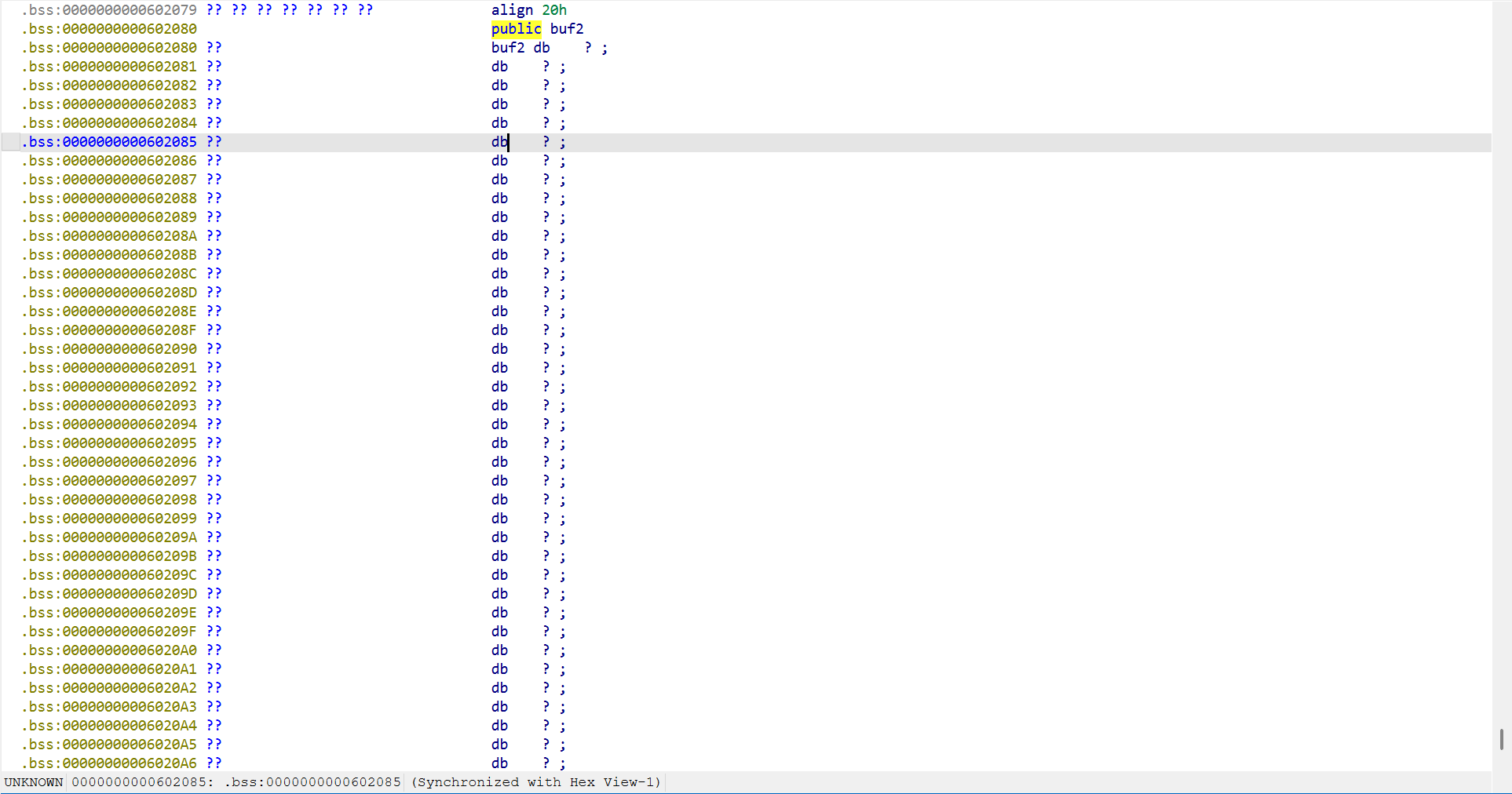
Task: Click address .bss:000000000060208F
Action: pyautogui.click(x=110, y=330)
